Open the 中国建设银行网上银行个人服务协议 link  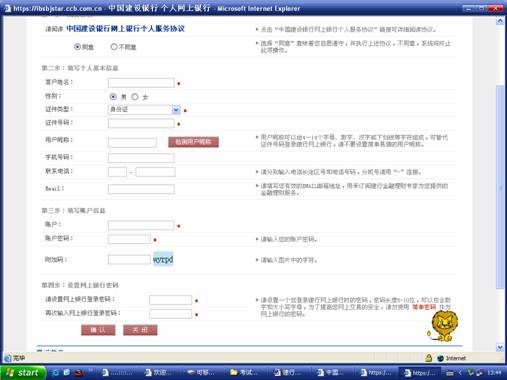click(125, 29)
